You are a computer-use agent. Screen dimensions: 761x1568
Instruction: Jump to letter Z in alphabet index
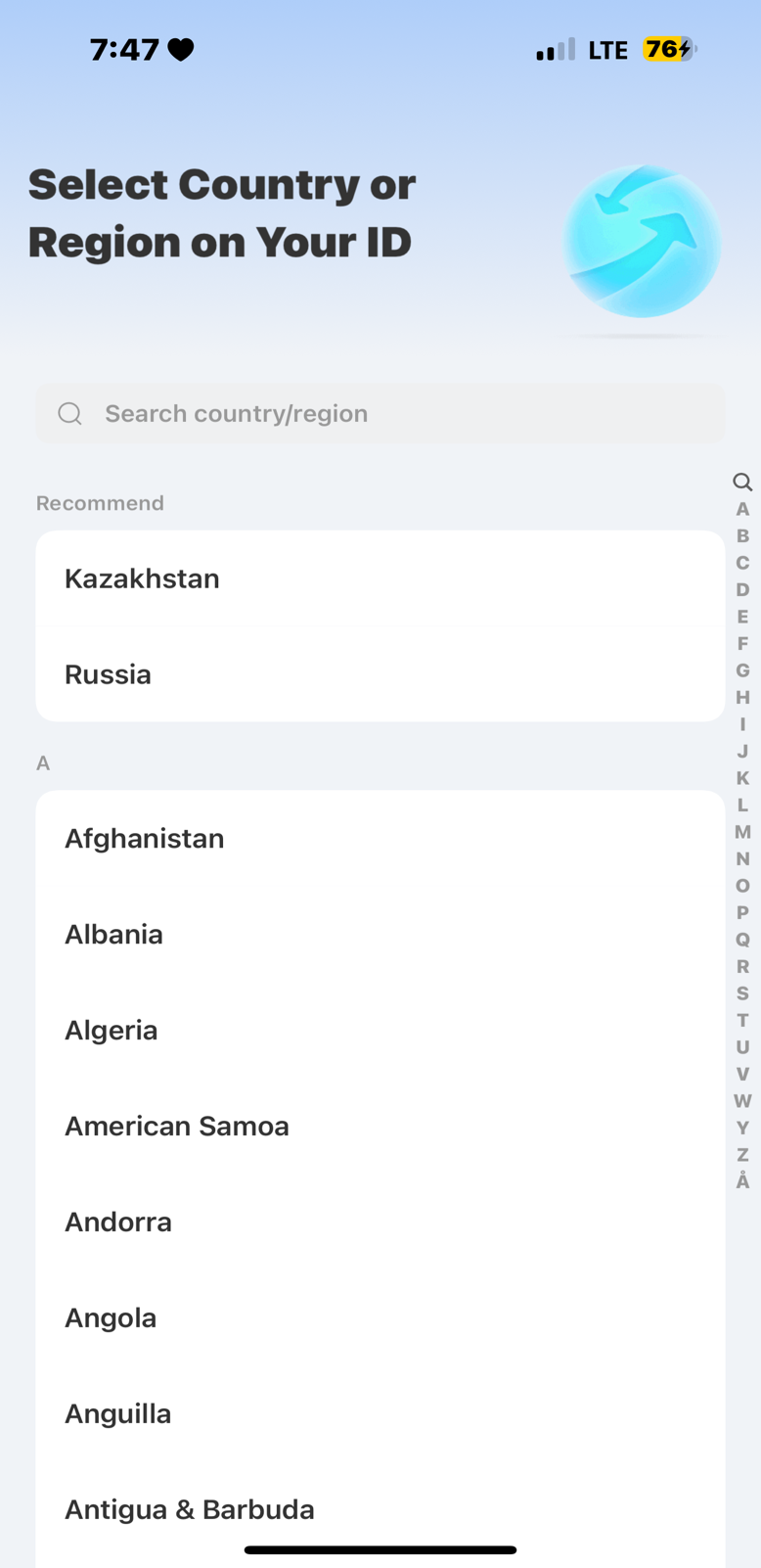tap(742, 1155)
